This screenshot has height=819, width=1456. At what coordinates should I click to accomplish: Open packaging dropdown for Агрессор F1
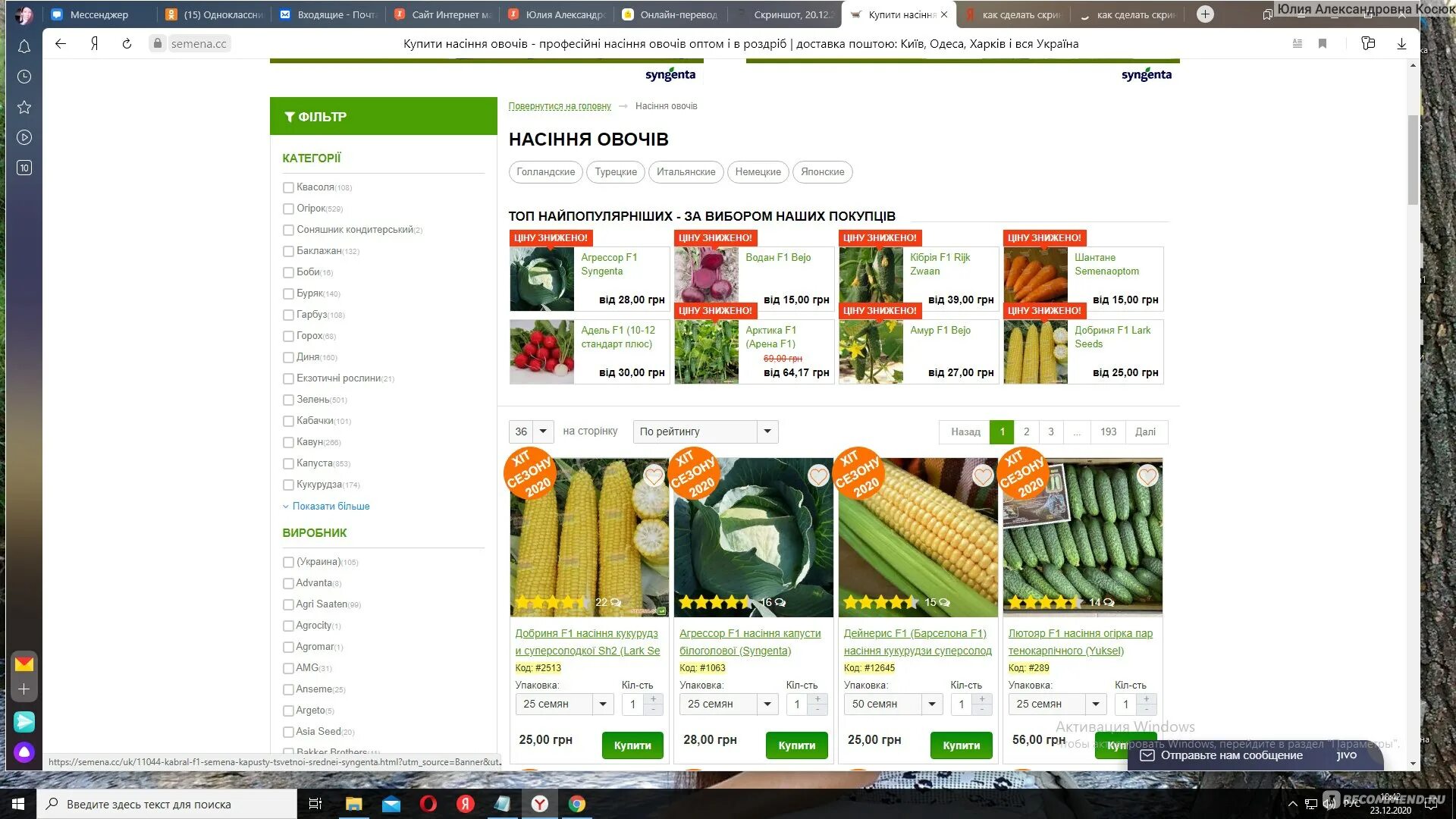[x=730, y=704]
